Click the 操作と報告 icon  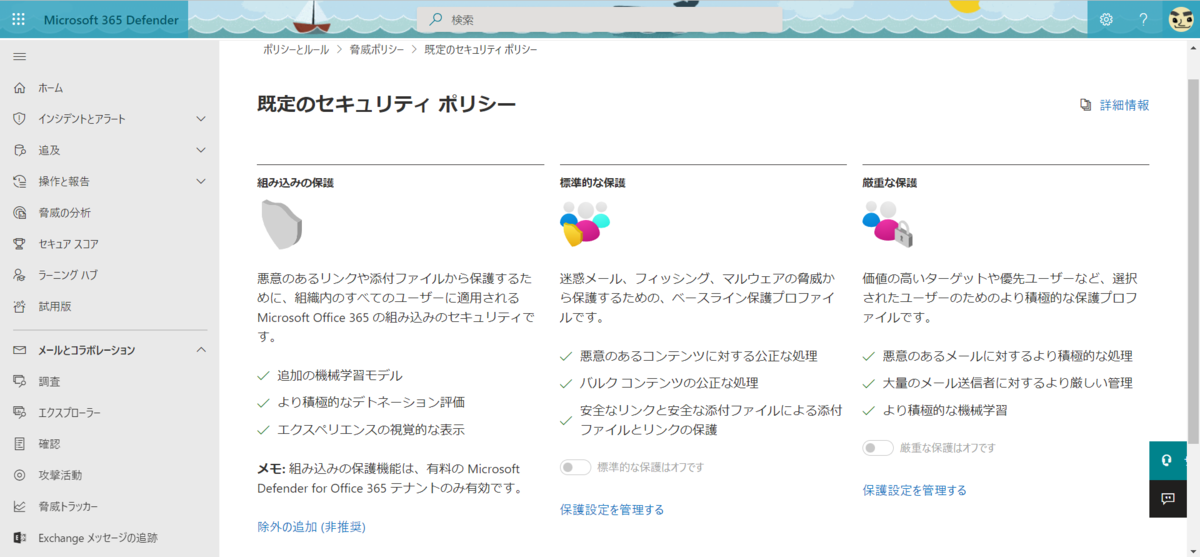point(19,181)
